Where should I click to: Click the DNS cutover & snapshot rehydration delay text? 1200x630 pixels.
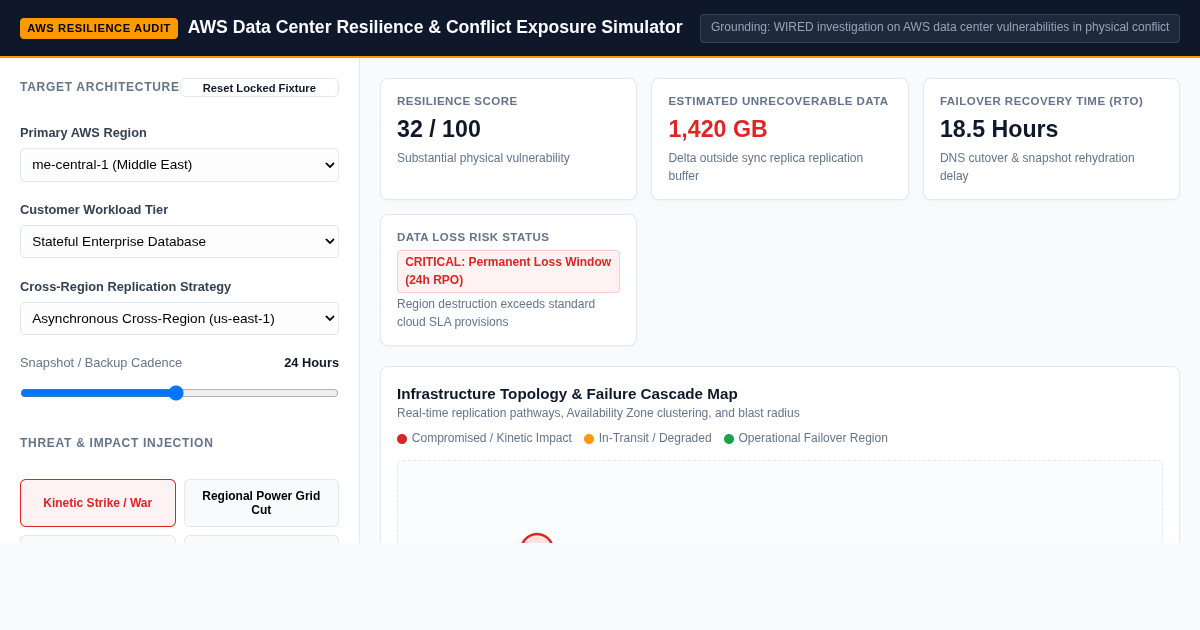pyautogui.click(x=1037, y=167)
